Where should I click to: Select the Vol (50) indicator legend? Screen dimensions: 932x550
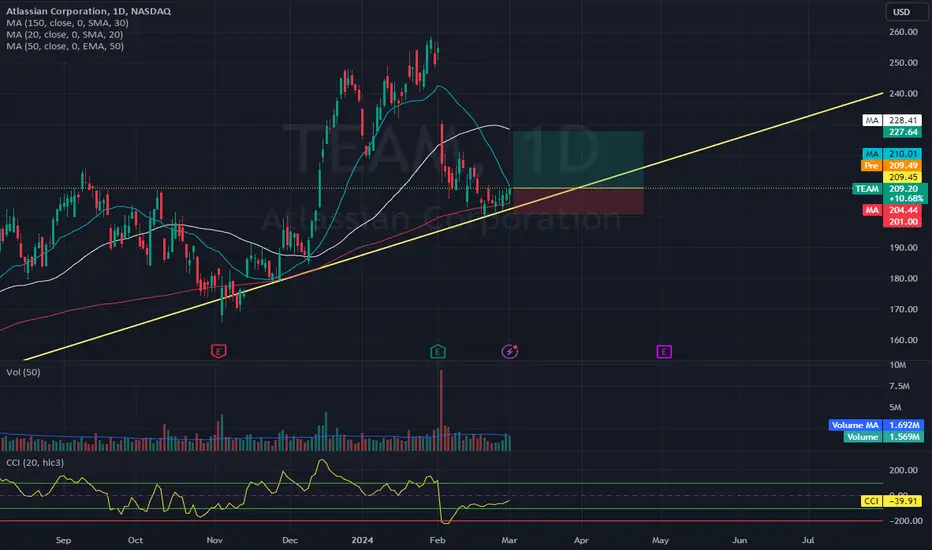[23, 372]
